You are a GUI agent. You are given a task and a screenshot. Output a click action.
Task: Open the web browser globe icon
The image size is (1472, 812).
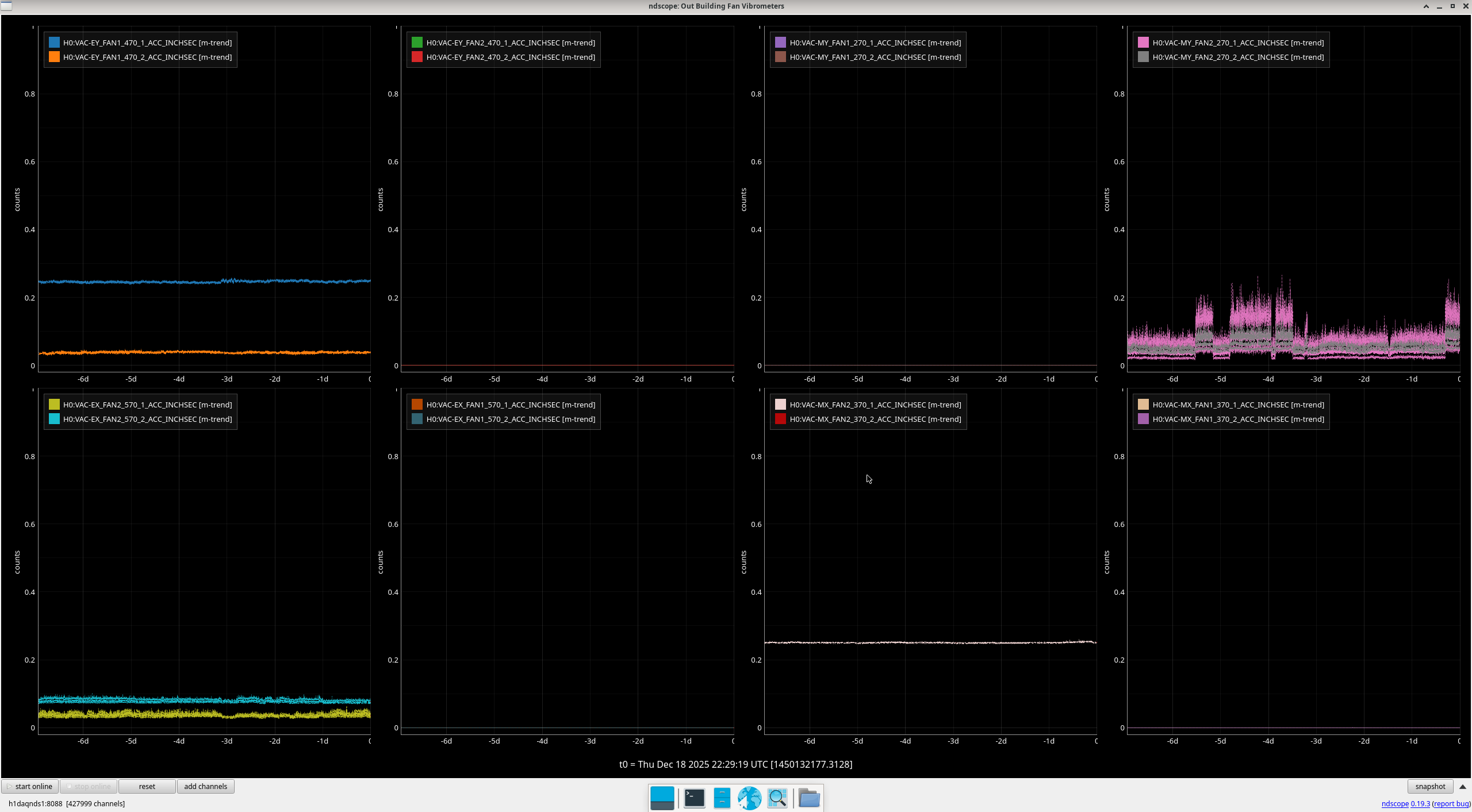coord(749,798)
